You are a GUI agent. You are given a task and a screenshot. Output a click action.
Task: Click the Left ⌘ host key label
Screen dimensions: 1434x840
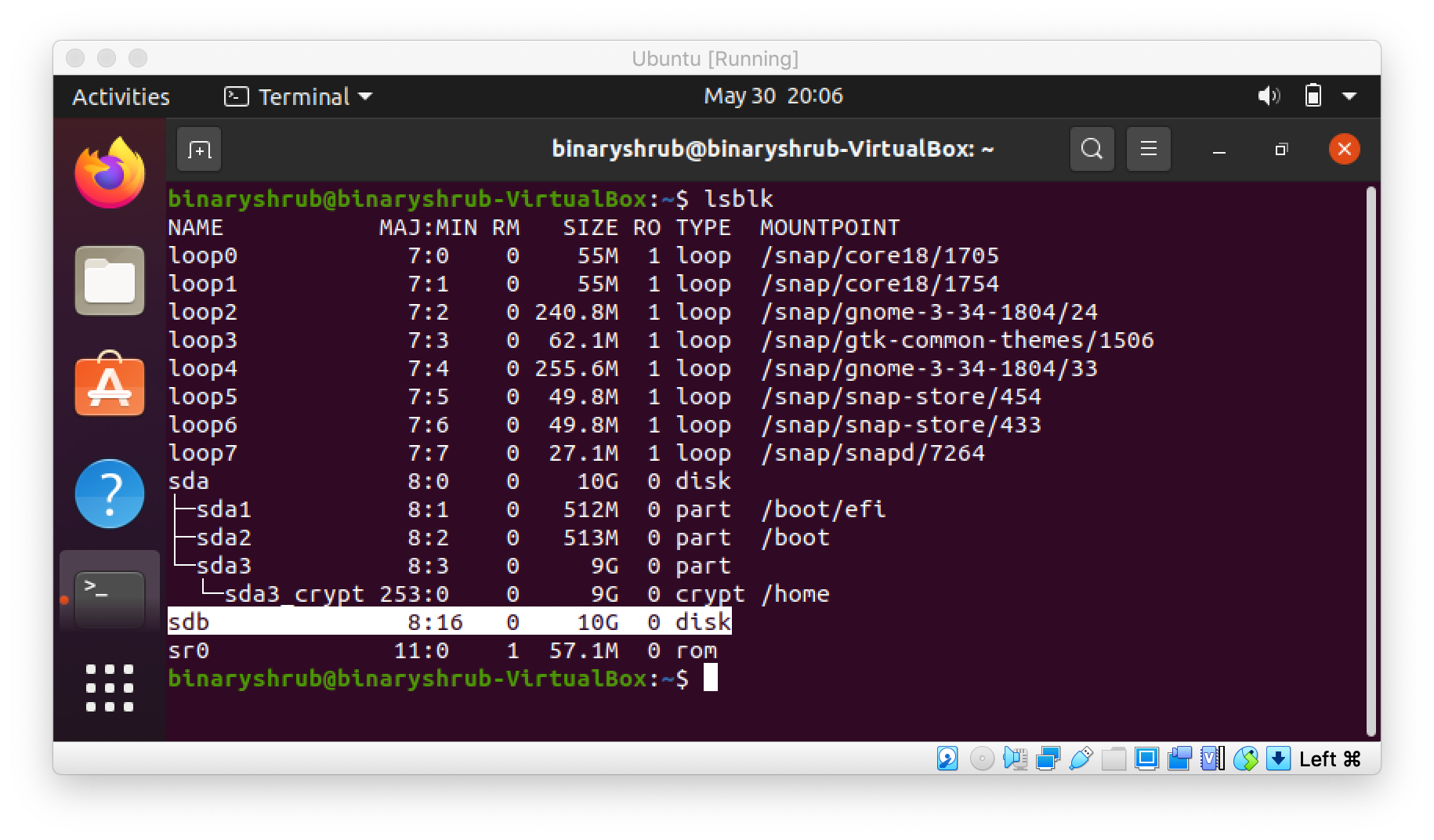[1330, 759]
